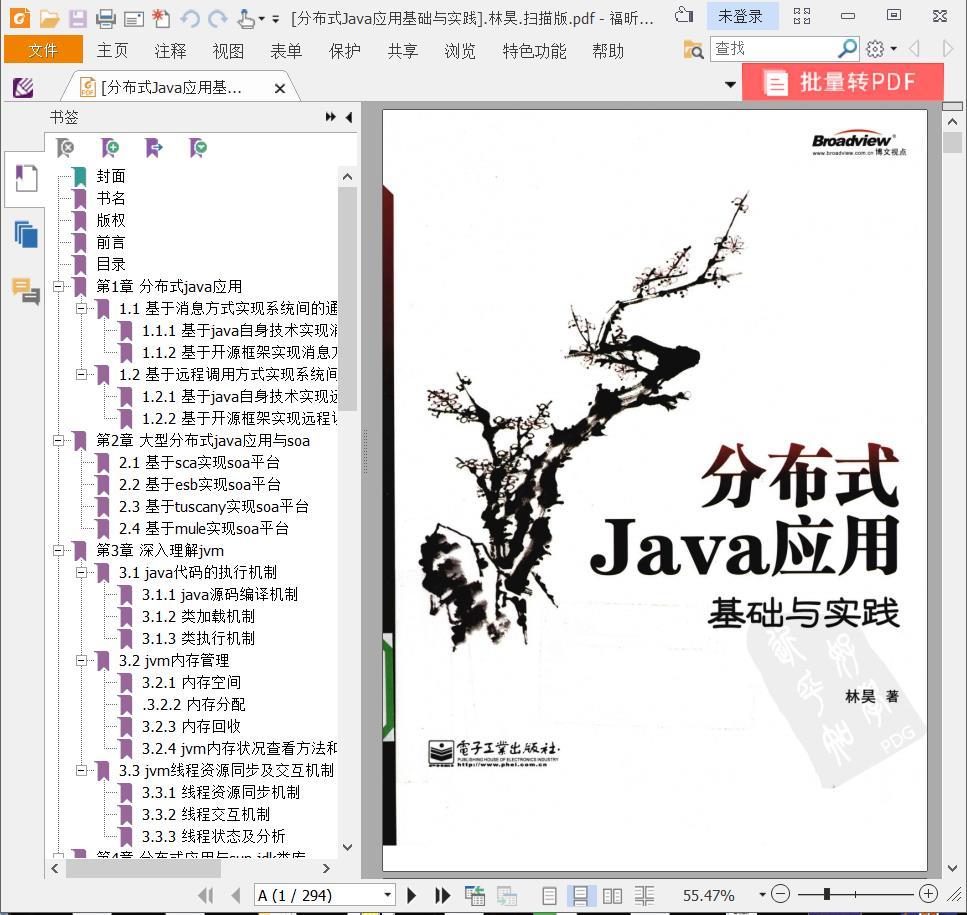967x915 pixels.
Task: Open the skin changer shirt icon
Action: [684, 15]
